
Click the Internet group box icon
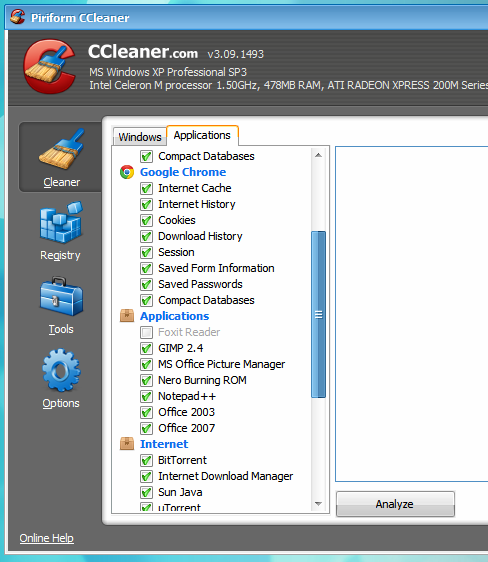(127, 444)
